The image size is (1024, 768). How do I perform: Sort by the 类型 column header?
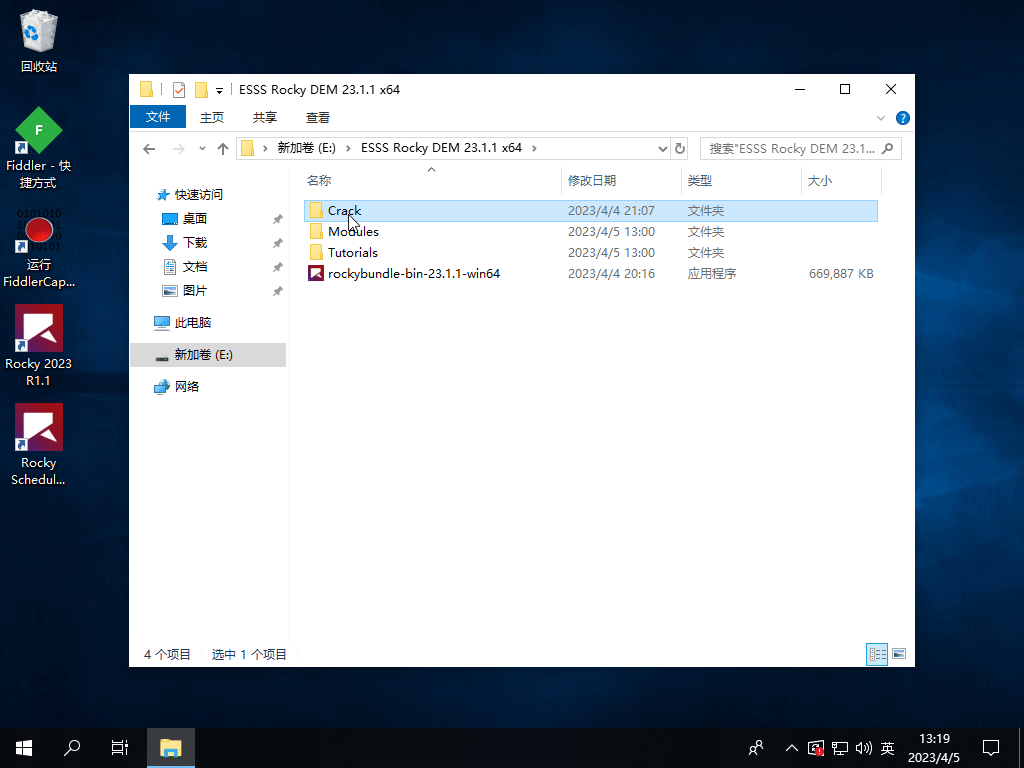click(741, 180)
